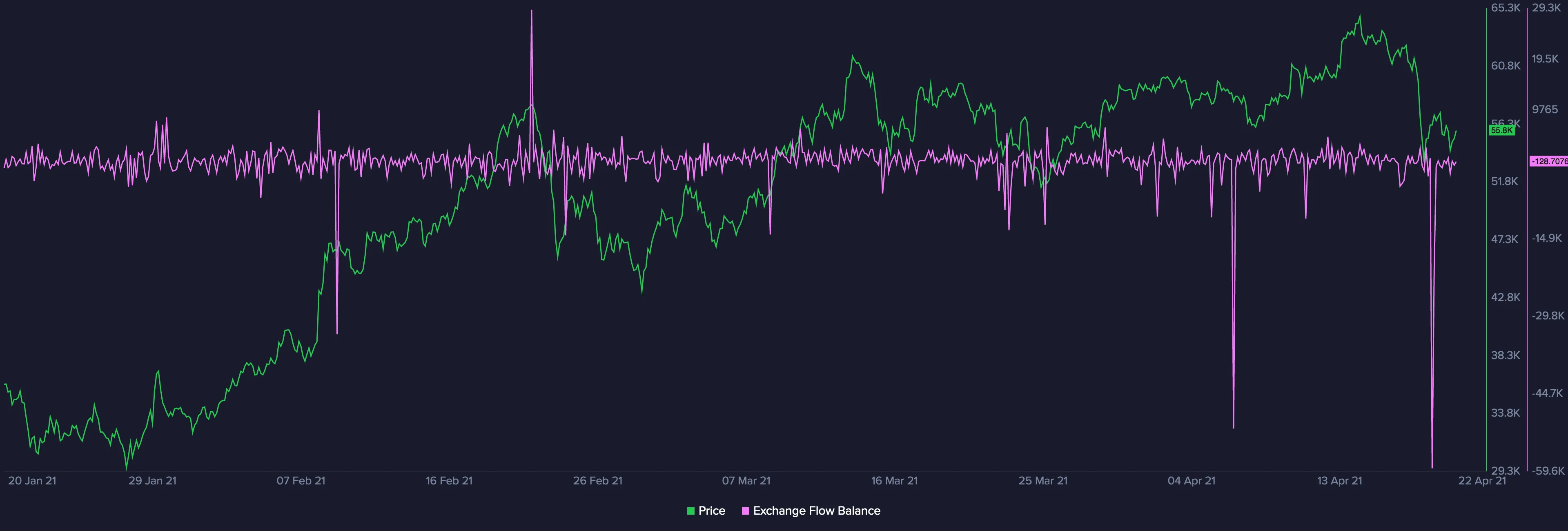Click the 07 Feb 21 date label
Screen dimensions: 1568x531
[x=301, y=480]
